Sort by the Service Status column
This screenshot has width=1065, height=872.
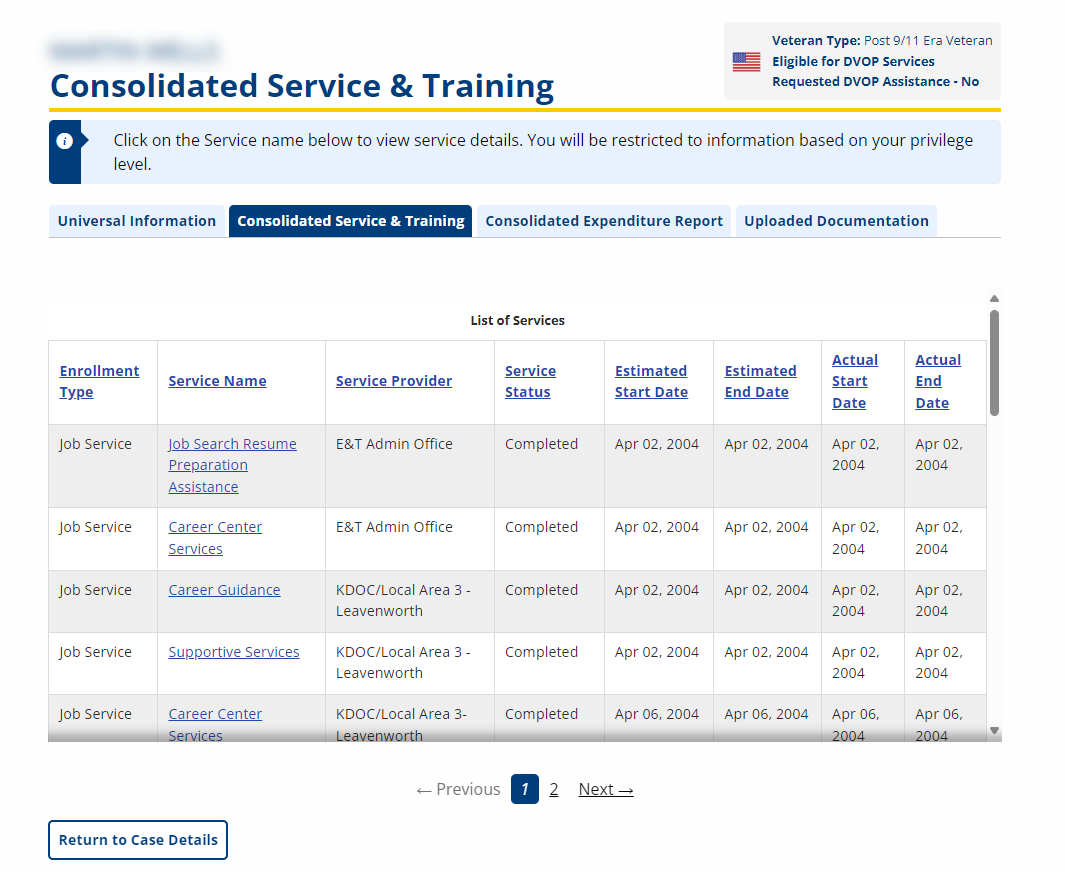point(530,382)
